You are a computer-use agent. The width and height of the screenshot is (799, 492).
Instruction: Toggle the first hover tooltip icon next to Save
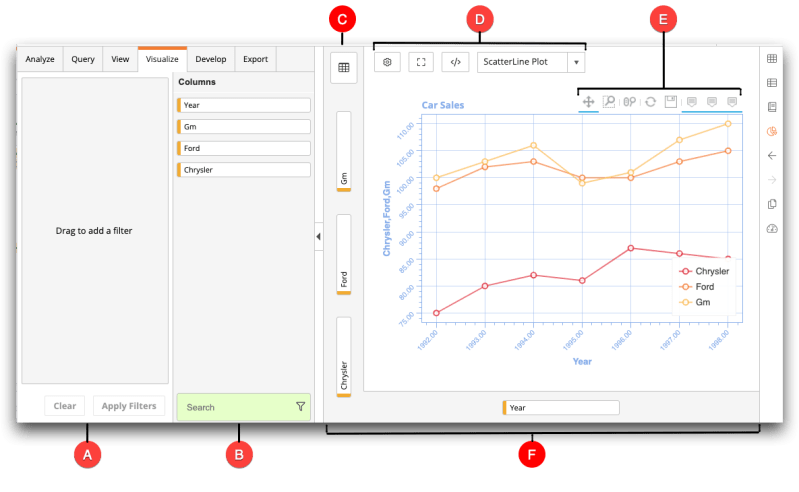click(x=691, y=102)
